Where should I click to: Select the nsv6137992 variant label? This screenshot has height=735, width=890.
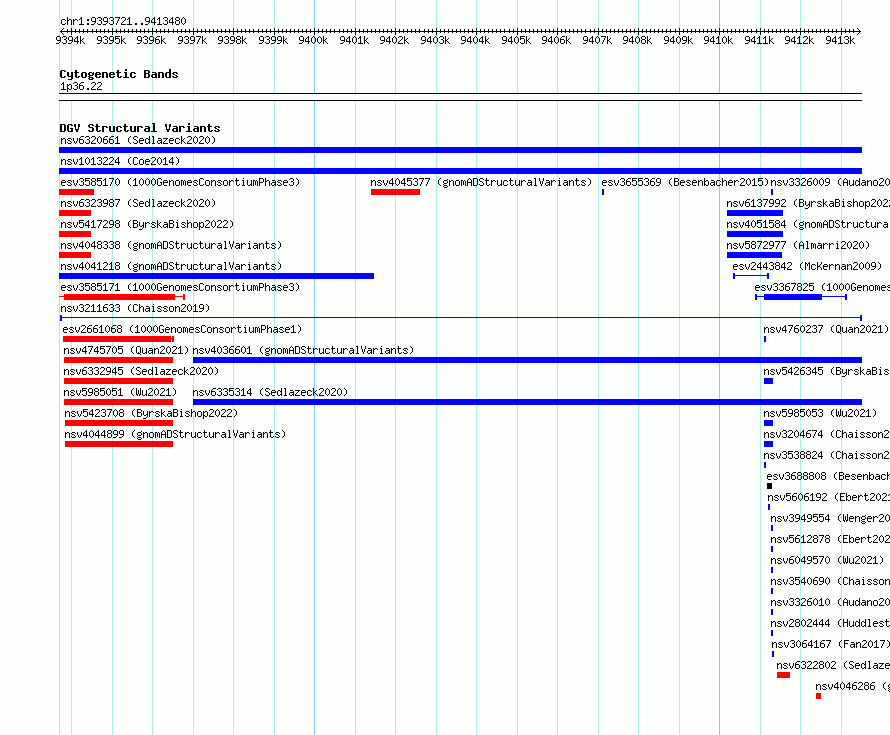pyautogui.click(x=808, y=203)
